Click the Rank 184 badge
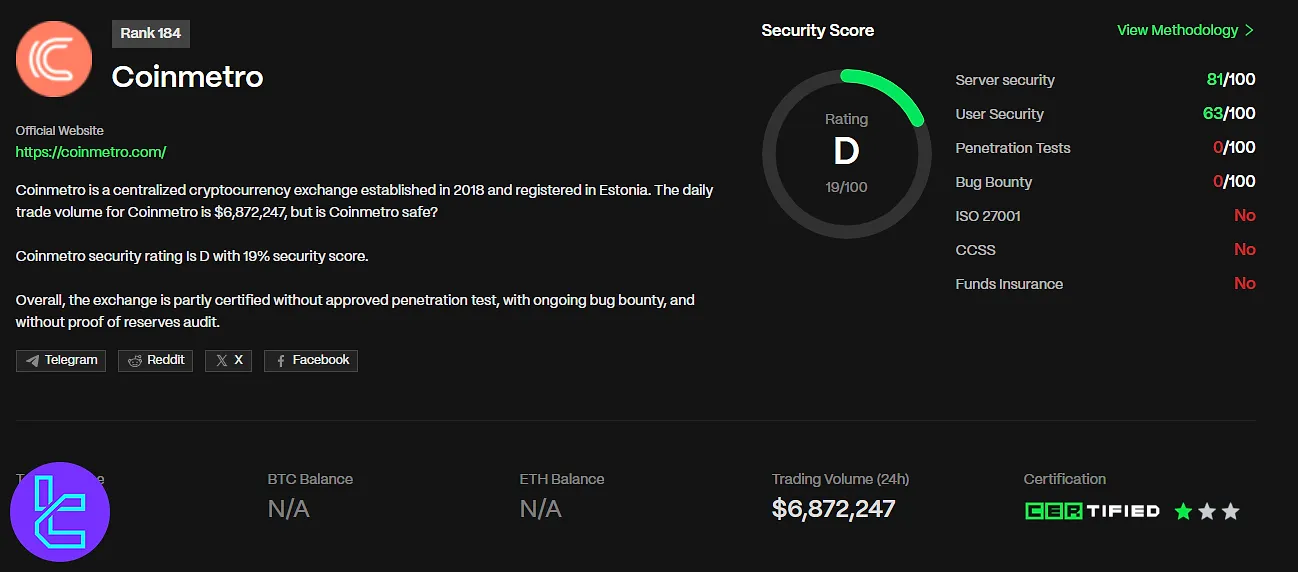This screenshot has width=1298, height=572. 151,33
